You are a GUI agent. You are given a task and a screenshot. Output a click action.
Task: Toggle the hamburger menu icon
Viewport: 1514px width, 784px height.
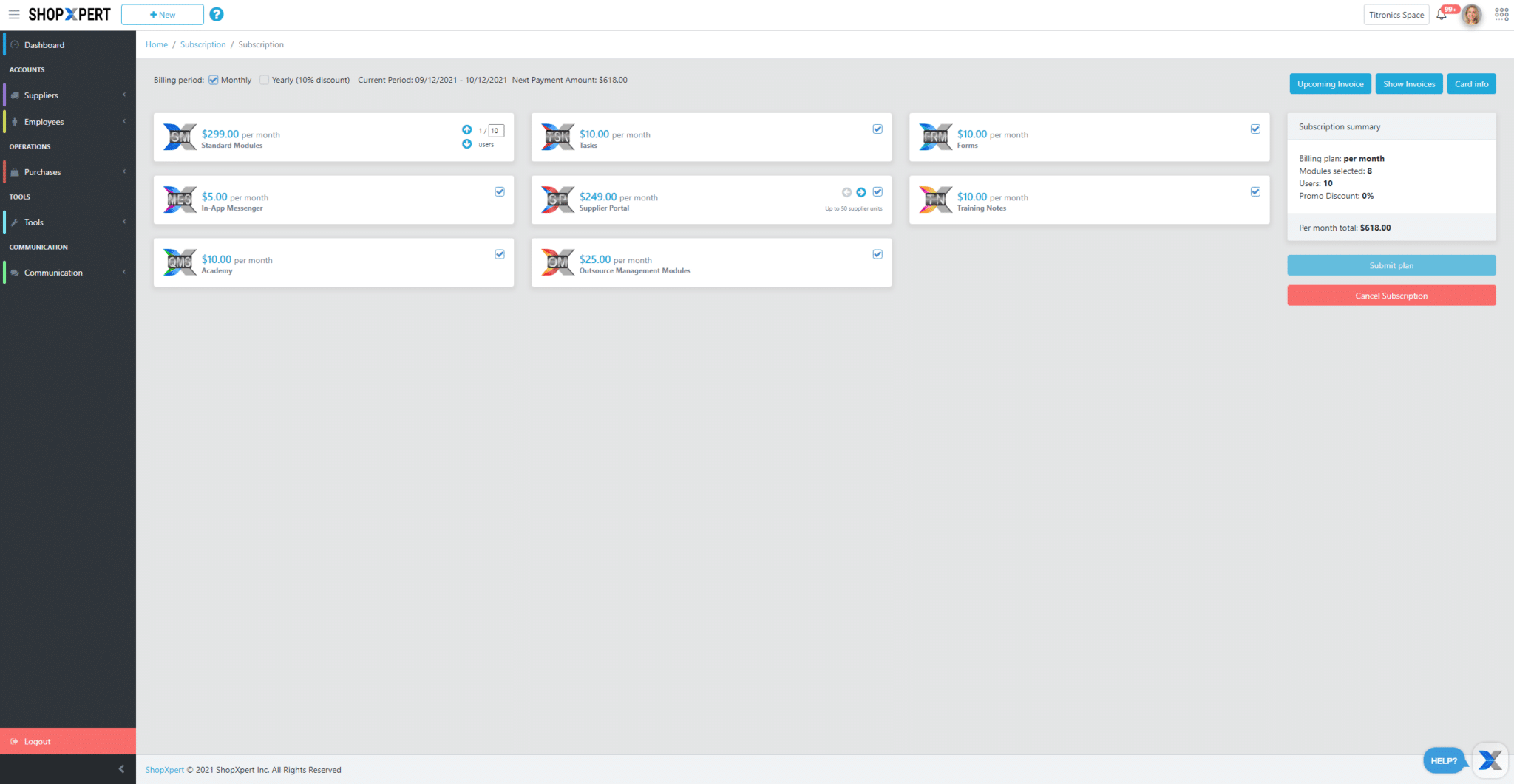(x=14, y=14)
